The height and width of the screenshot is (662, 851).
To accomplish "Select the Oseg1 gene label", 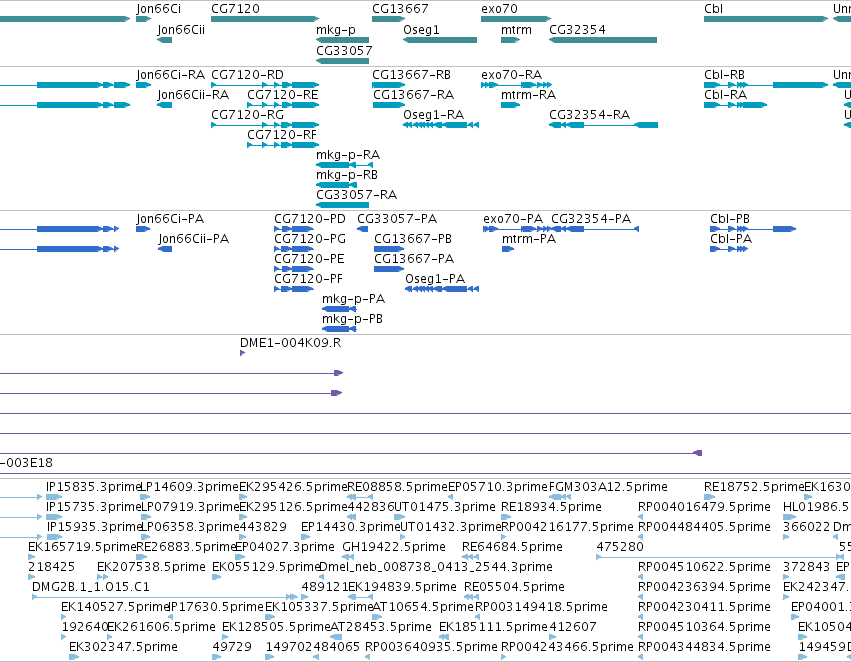I will click(x=421, y=29).
